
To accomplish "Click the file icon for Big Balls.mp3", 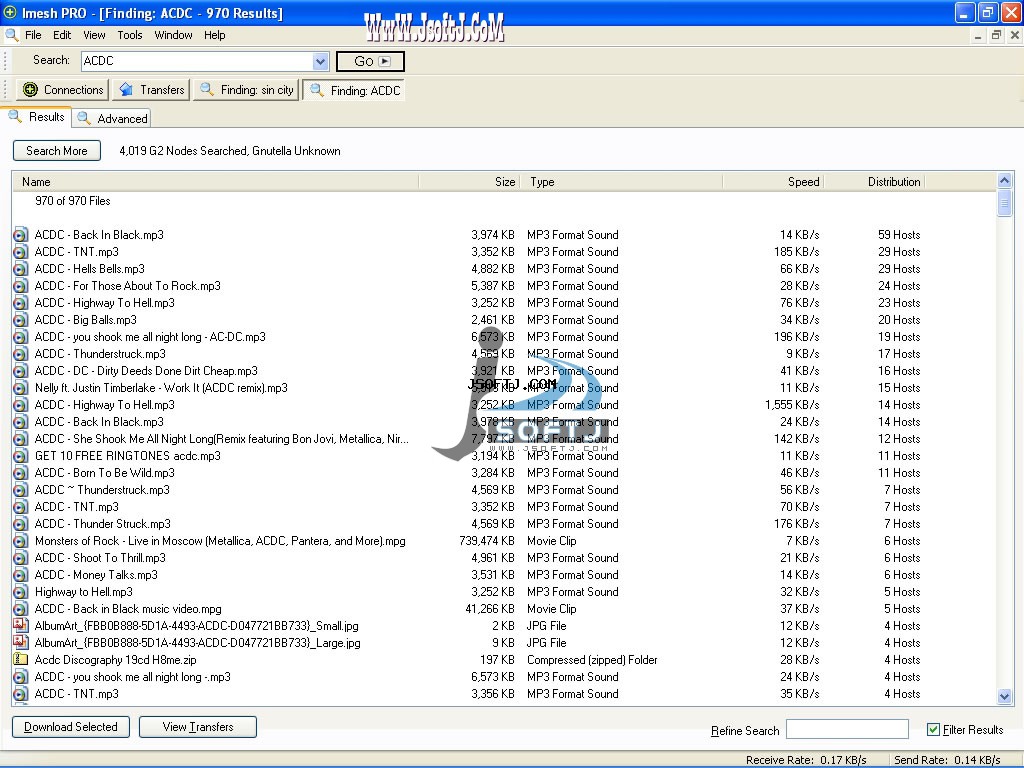I will pos(21,320).
